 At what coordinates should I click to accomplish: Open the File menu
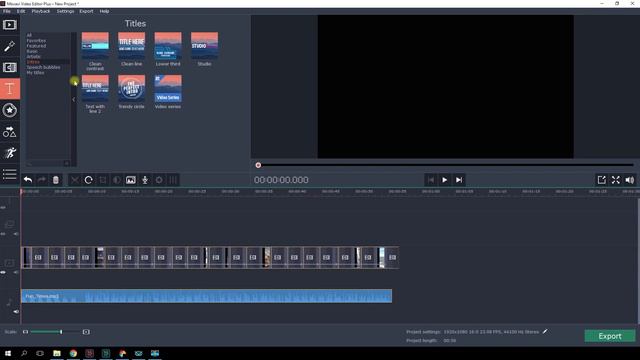click(7, 11)
